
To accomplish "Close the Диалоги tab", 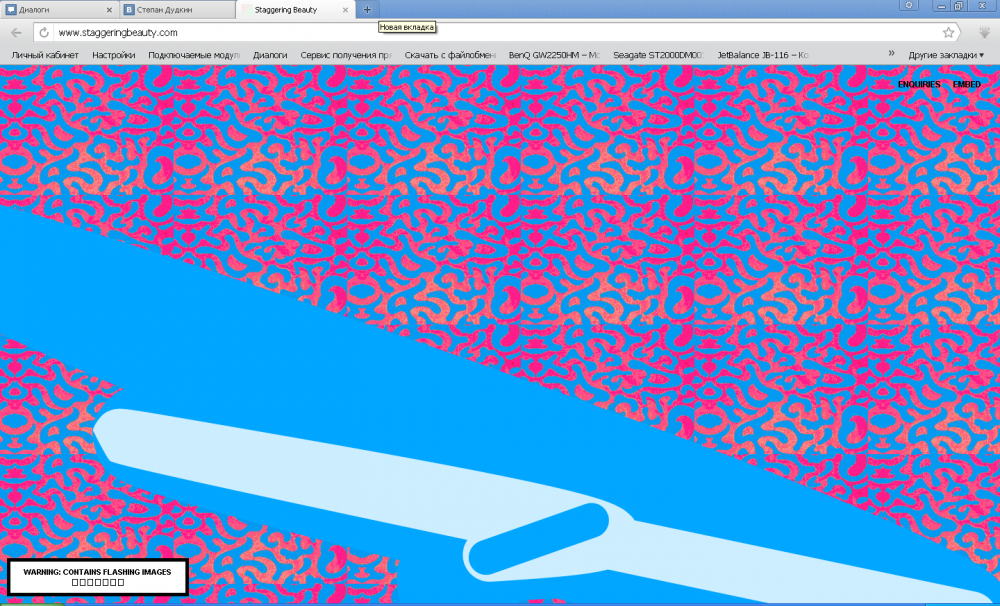I will click(109, 9).
